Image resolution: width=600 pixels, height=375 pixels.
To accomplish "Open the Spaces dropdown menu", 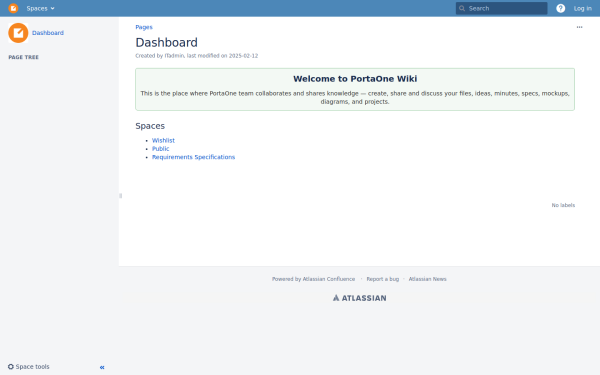I will pos(40,8).
